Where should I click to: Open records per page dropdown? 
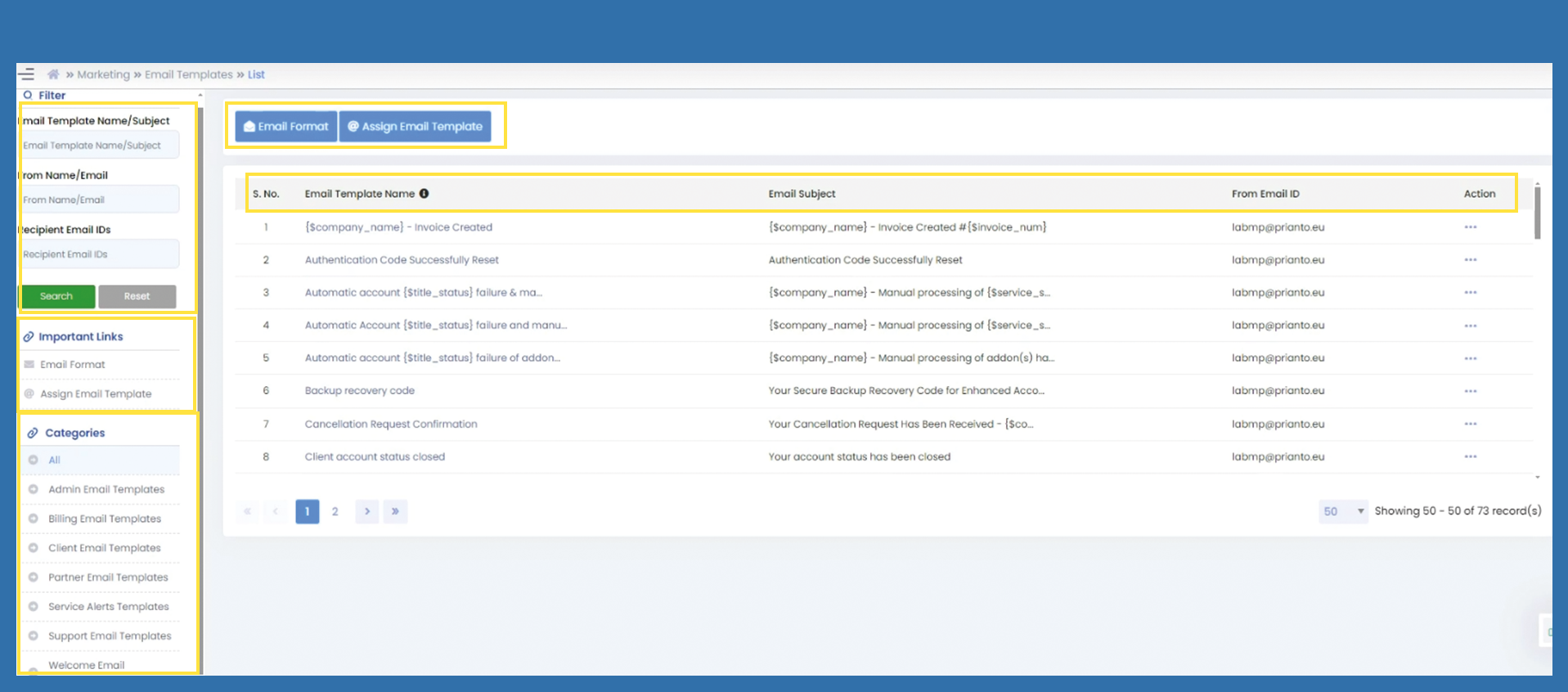click(1342, 511)
